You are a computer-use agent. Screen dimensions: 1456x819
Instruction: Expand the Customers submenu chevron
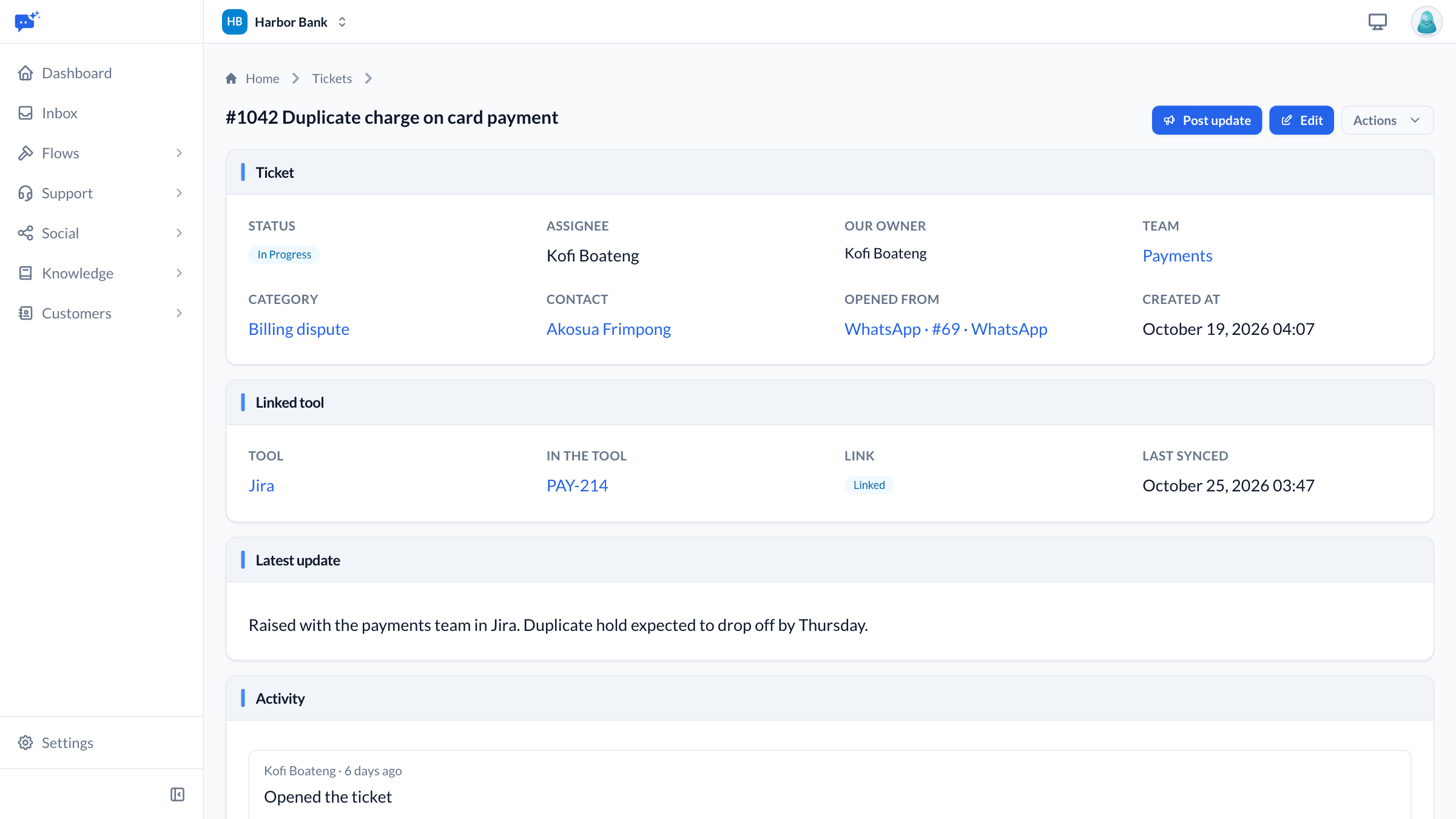point(179,313)
